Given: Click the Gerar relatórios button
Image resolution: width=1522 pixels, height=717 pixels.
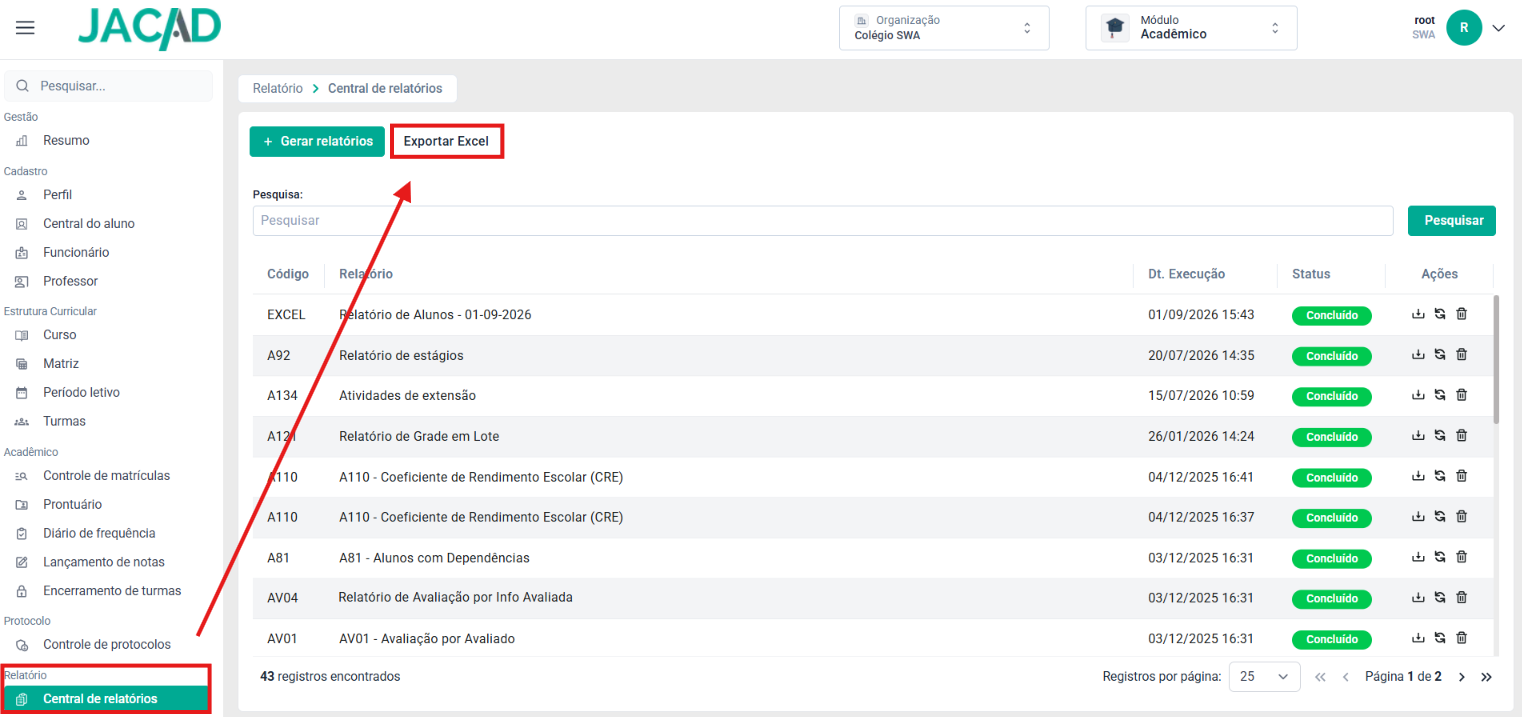Looking at the screenshot, I should [317, 141].
